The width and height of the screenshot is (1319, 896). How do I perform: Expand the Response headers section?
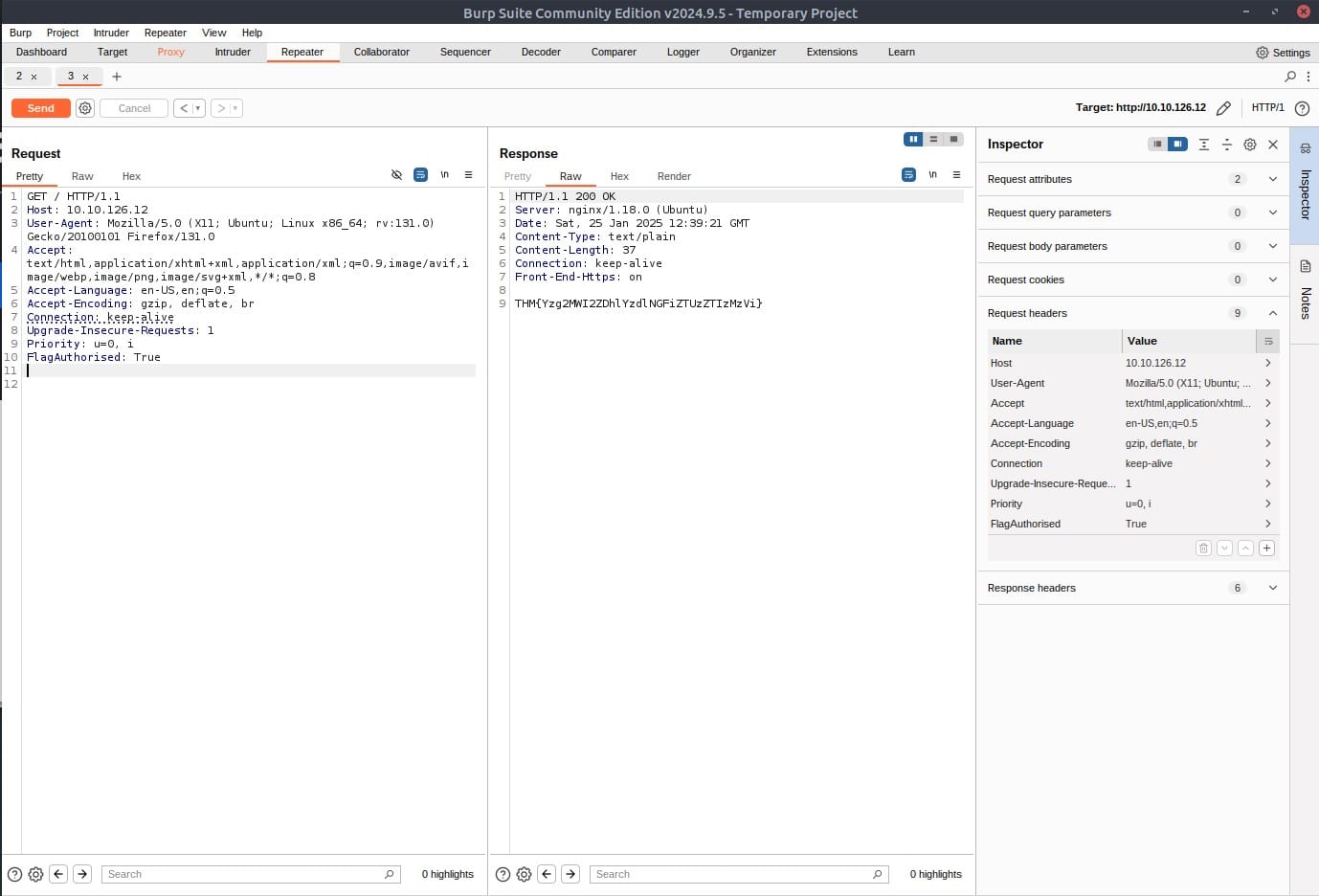point(1272,588)
